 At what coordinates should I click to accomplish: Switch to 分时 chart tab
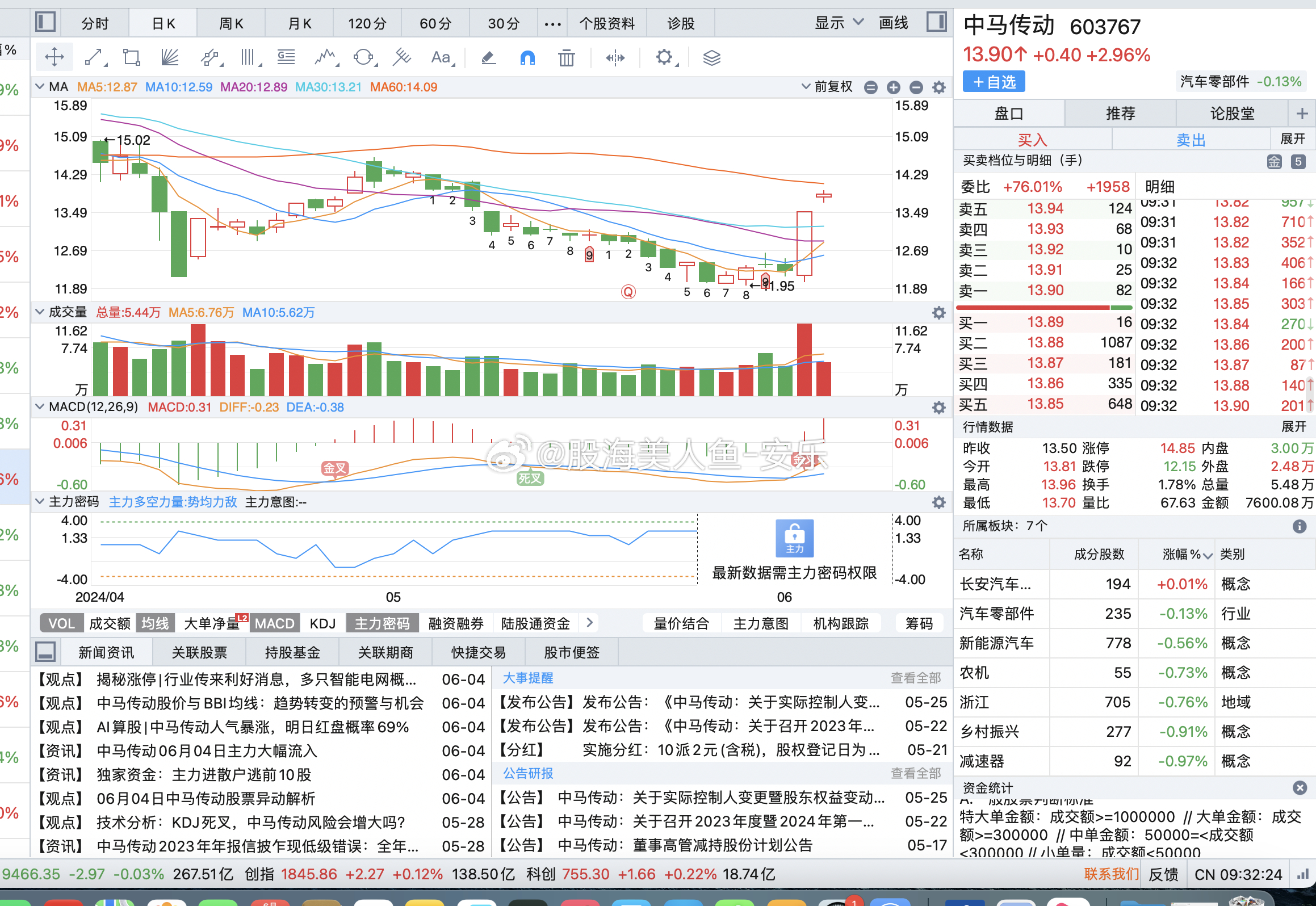tap(95, 24)
